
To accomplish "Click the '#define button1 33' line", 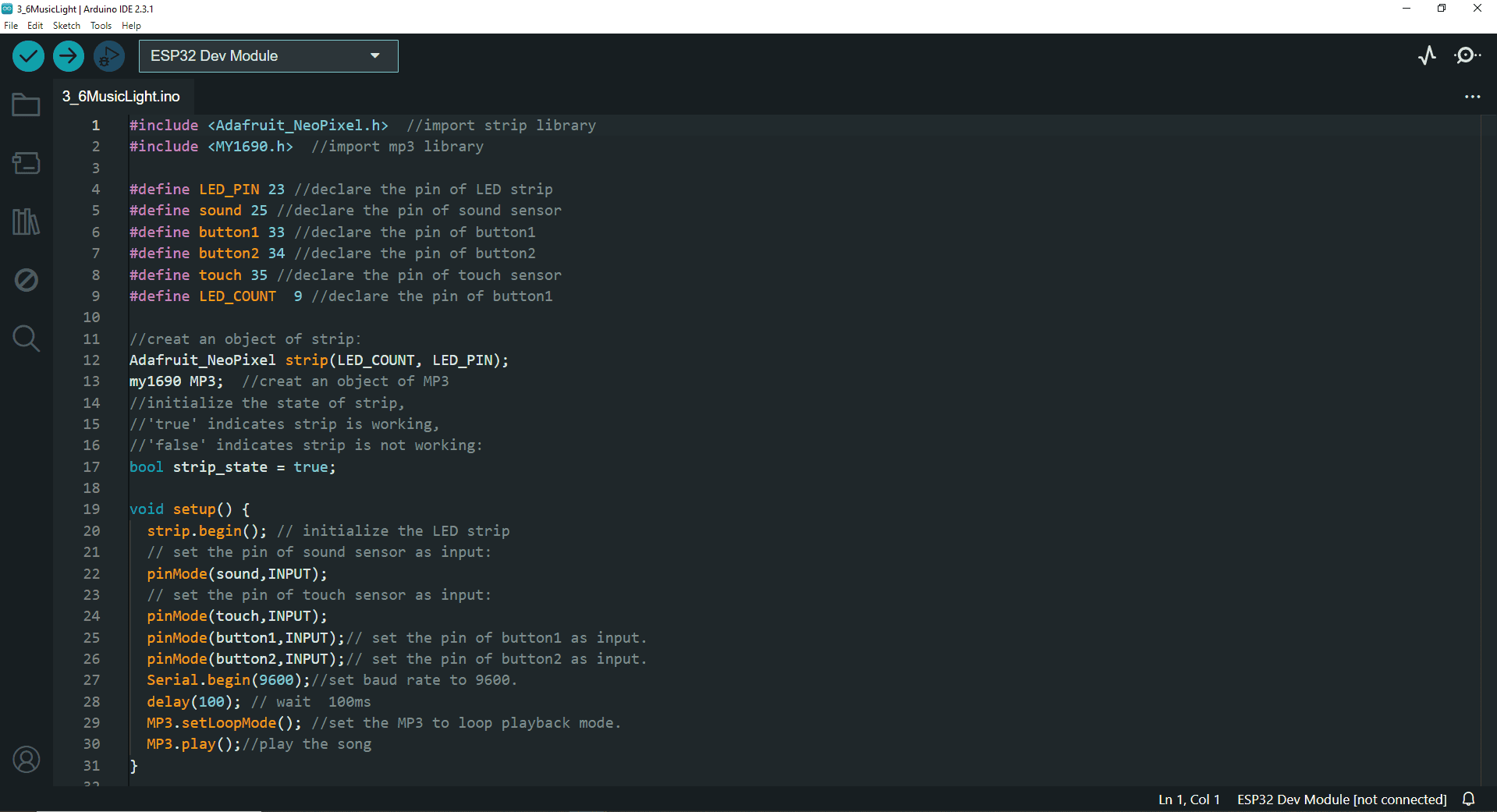I will tap(332, 232).
